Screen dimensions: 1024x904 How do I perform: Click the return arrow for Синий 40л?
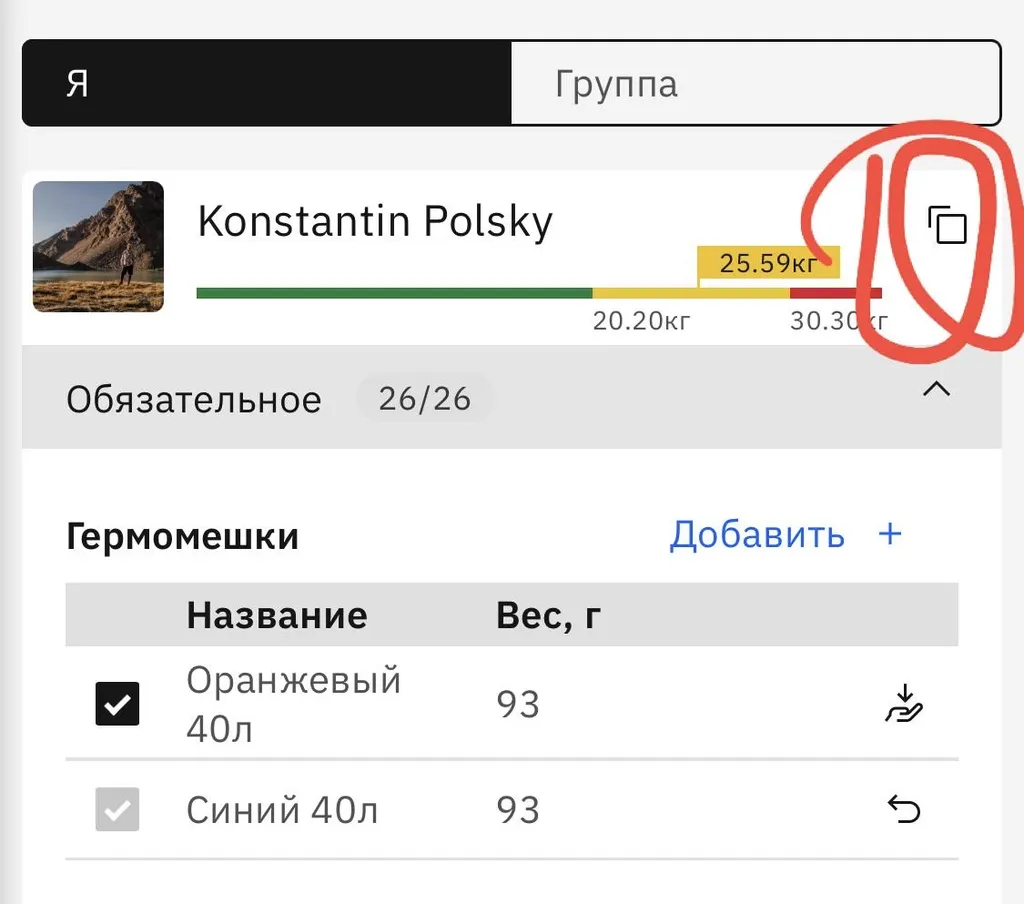904,809
